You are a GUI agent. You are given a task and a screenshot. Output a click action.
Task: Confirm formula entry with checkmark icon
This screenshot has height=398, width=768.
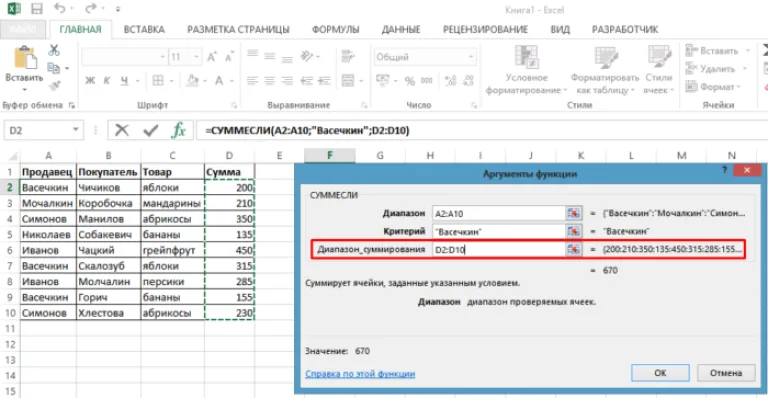click(150, 130)
